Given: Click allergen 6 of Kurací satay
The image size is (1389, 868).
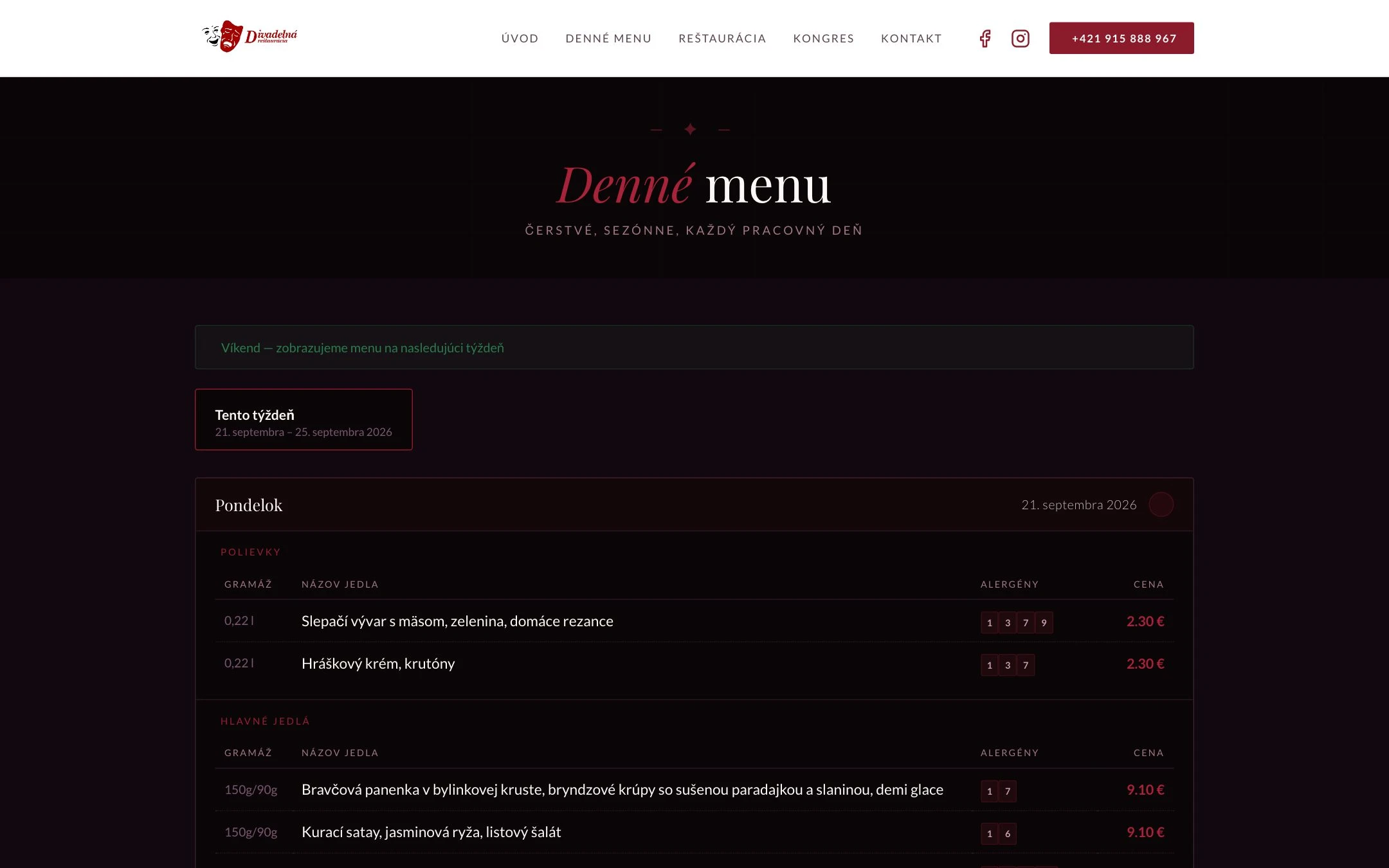Looking at the screenshot, I should [x=1008, y=833].
